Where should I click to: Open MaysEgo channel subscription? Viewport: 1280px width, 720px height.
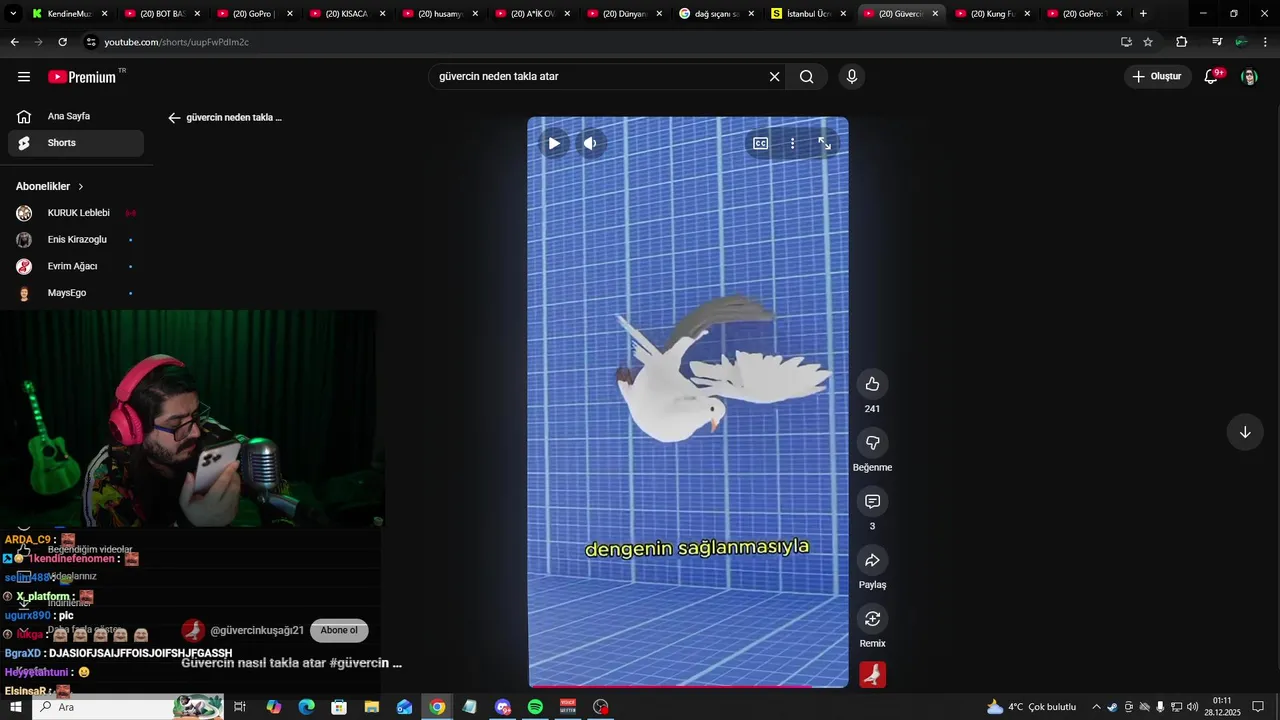(x=76, y=293)
